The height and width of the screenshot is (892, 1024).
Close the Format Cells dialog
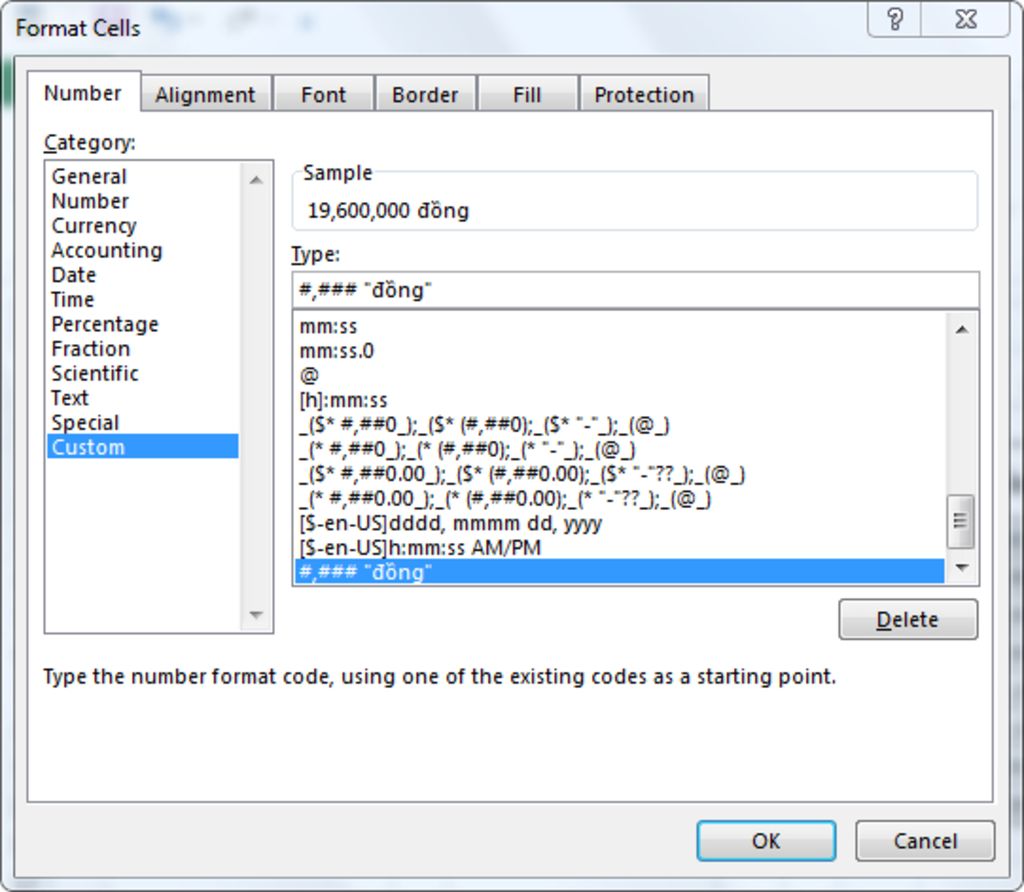965,19
